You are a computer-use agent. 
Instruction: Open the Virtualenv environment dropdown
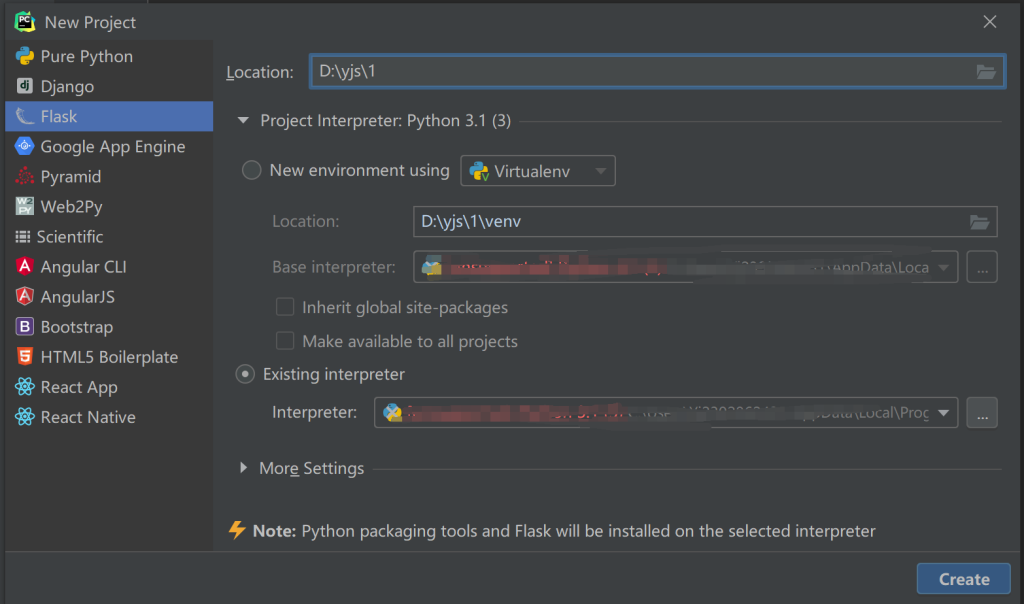pos(538,171)
